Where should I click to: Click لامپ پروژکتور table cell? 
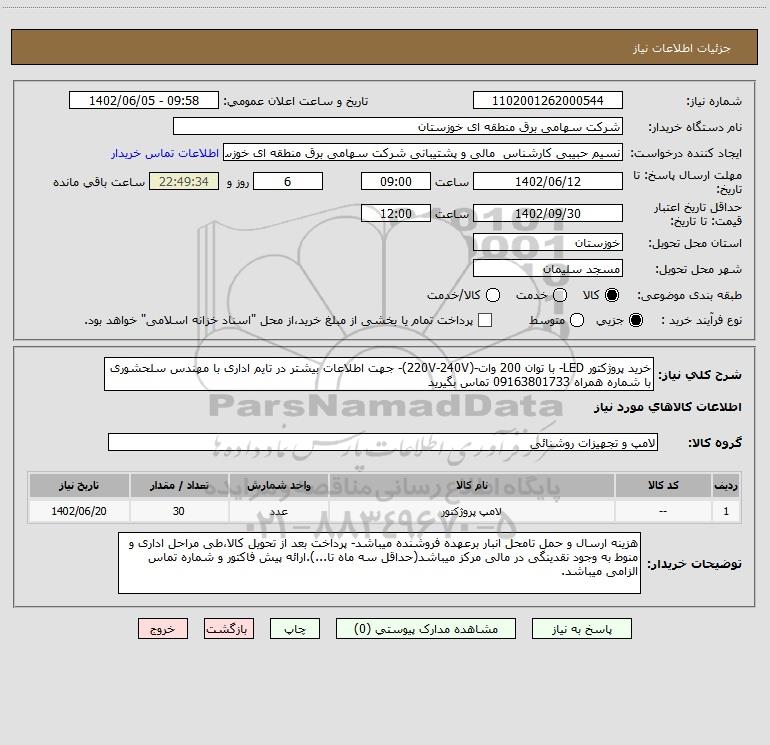(x=472, y=511)
